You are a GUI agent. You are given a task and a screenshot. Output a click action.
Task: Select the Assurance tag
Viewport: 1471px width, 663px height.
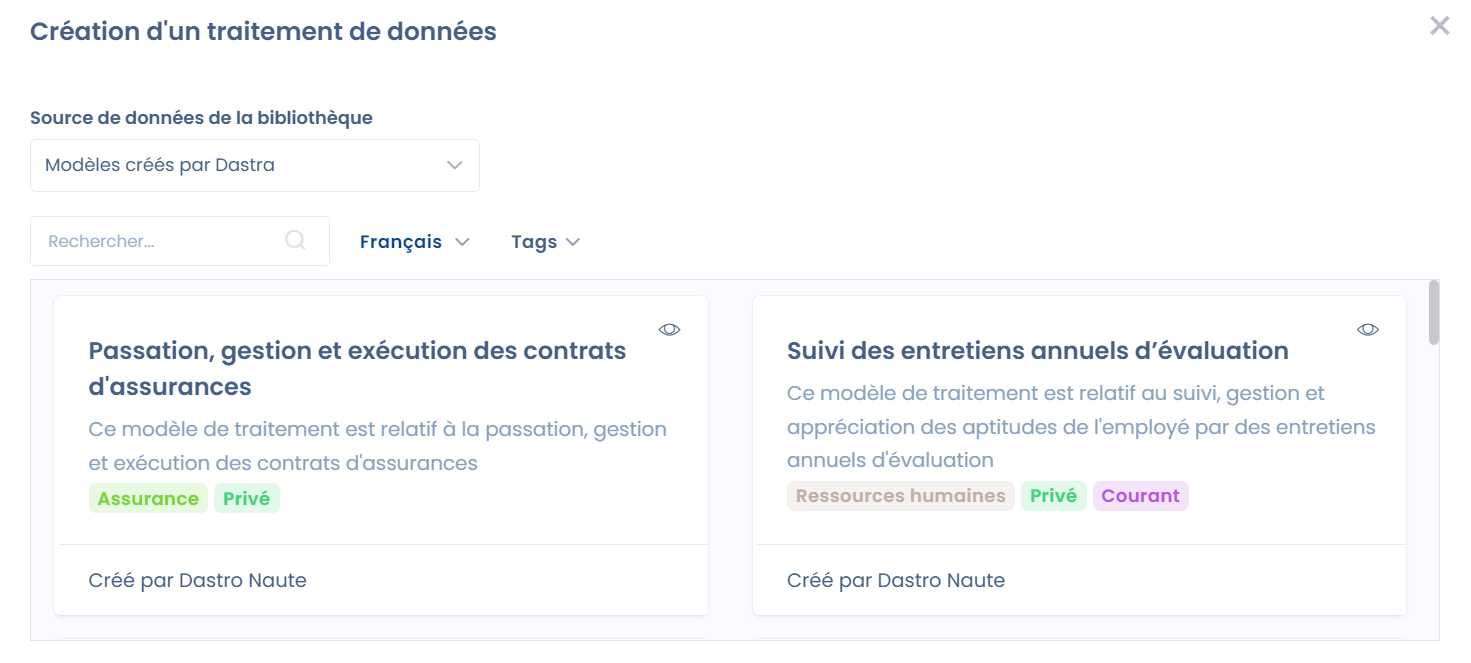tap(148, 498)
